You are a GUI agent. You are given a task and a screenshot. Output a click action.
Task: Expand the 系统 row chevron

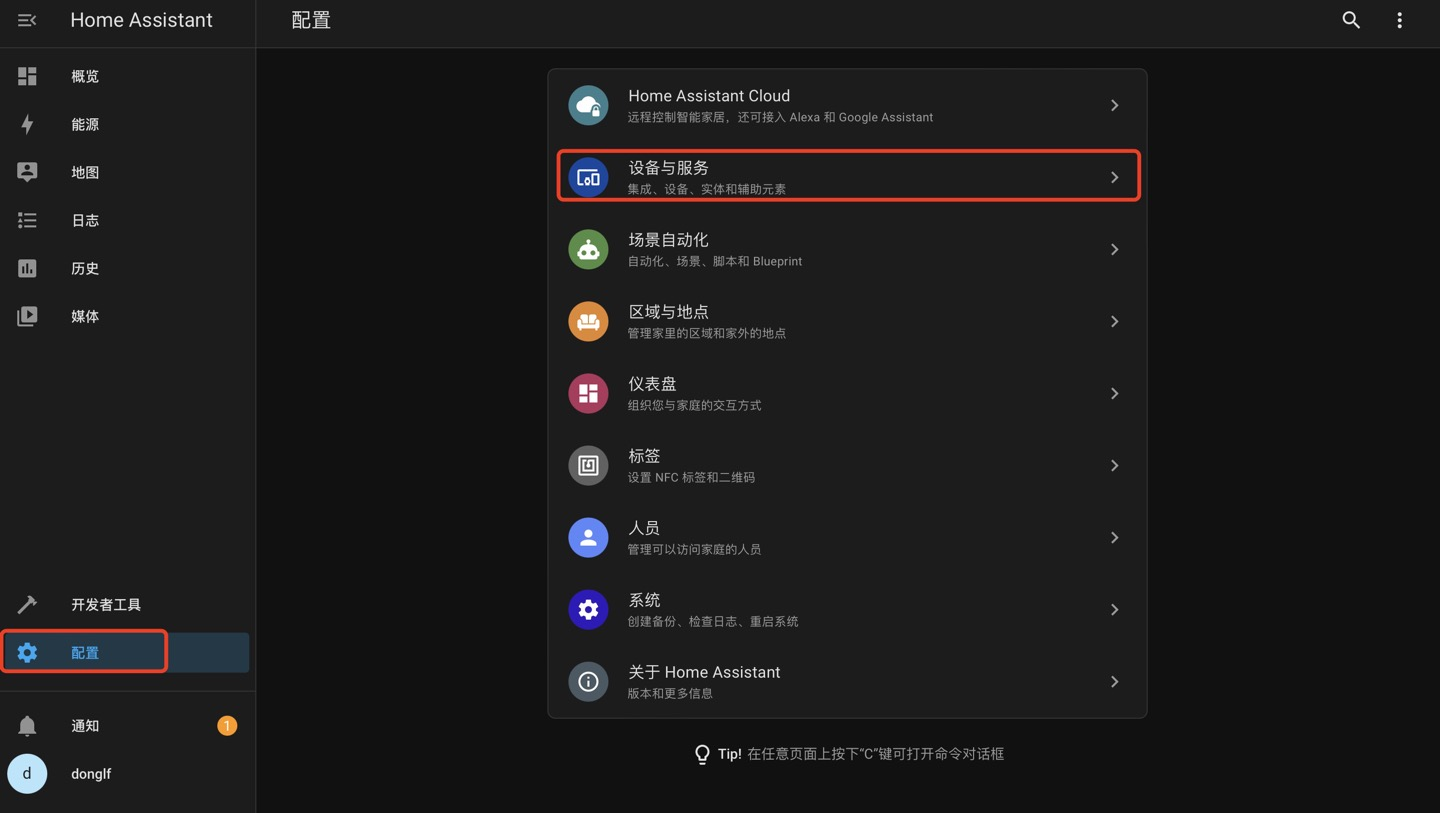pyautogui.click(x=1114, y=609)
